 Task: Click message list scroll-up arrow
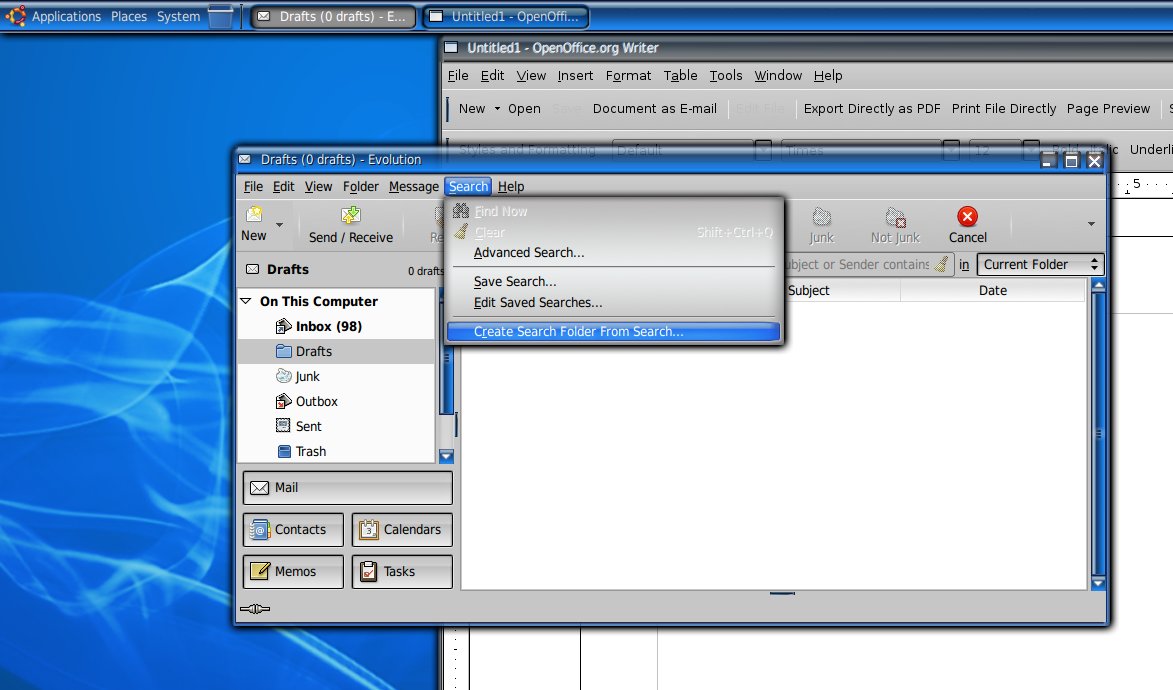pyautogui.click(x=1098, y=285)
